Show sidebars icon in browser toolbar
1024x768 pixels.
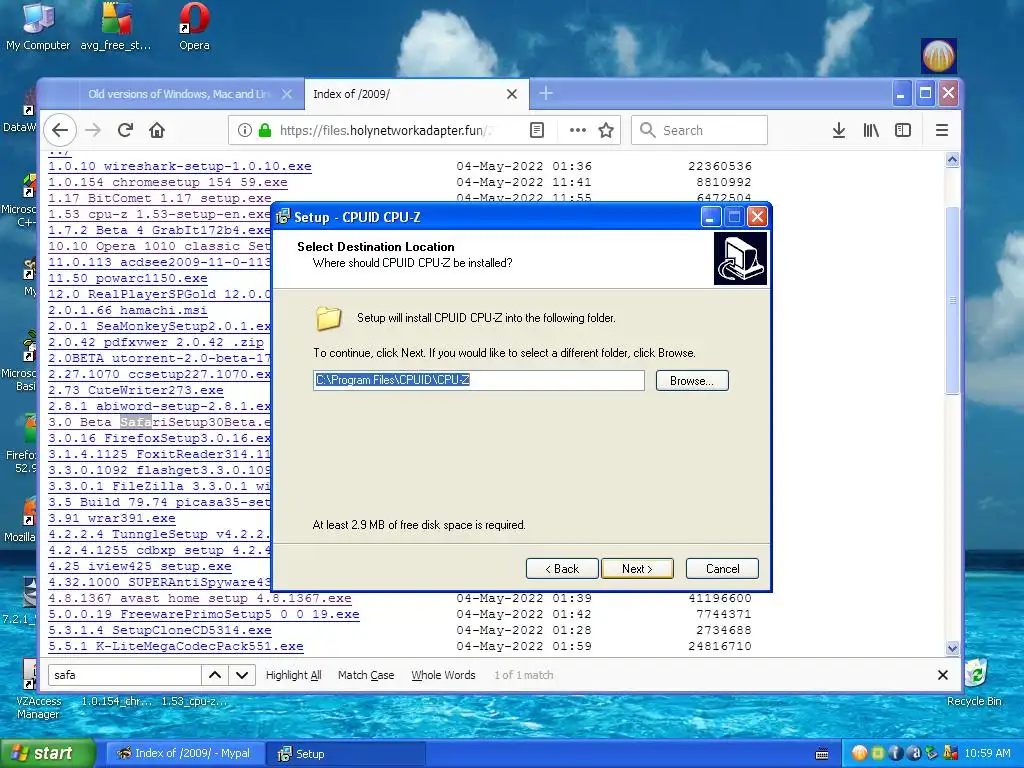[x=903, y=130]
